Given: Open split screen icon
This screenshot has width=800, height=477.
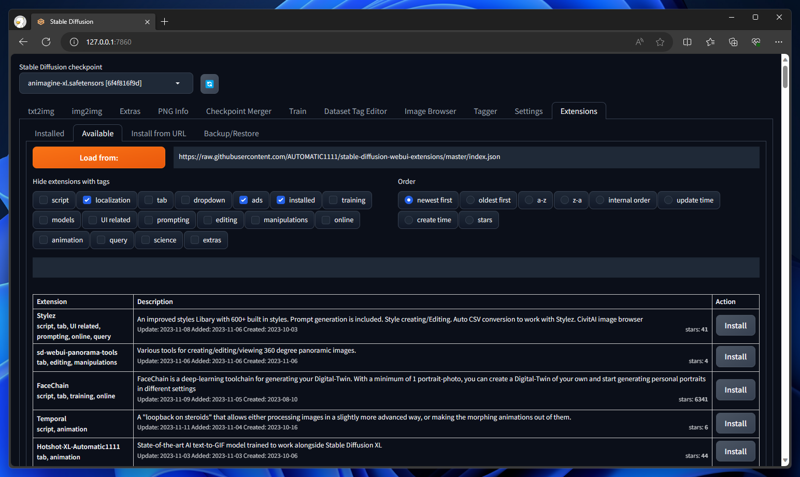Looking at the screenshot, I should click(x=687, y=42).
